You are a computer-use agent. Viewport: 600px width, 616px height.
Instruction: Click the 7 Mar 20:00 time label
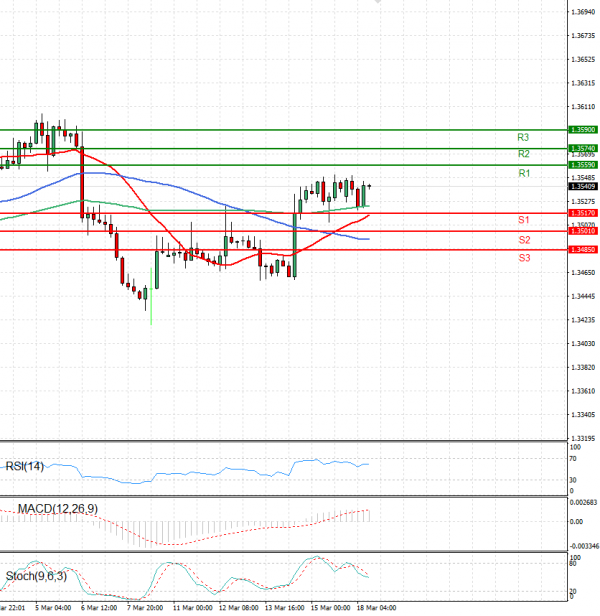click(145, 608)
